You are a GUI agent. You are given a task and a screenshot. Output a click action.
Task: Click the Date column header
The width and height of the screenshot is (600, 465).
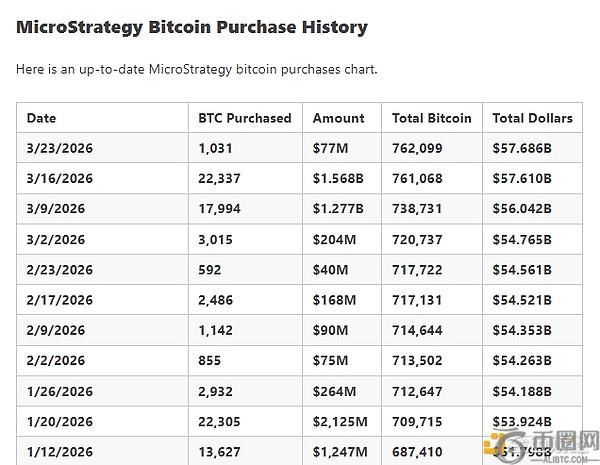42,118
